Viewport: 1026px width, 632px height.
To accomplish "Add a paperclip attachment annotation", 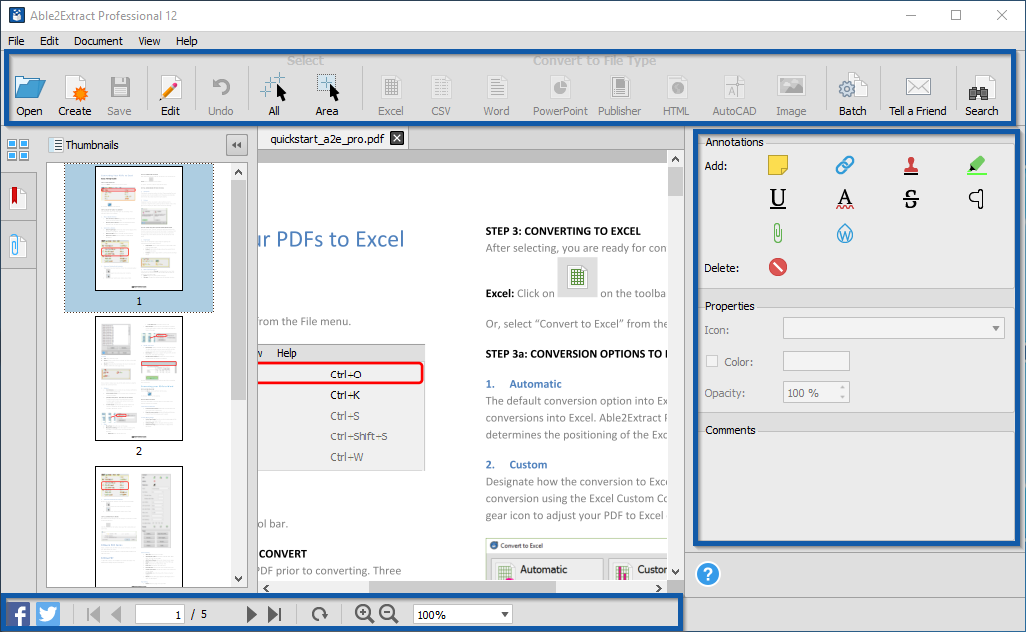I will tap(777, 233).
